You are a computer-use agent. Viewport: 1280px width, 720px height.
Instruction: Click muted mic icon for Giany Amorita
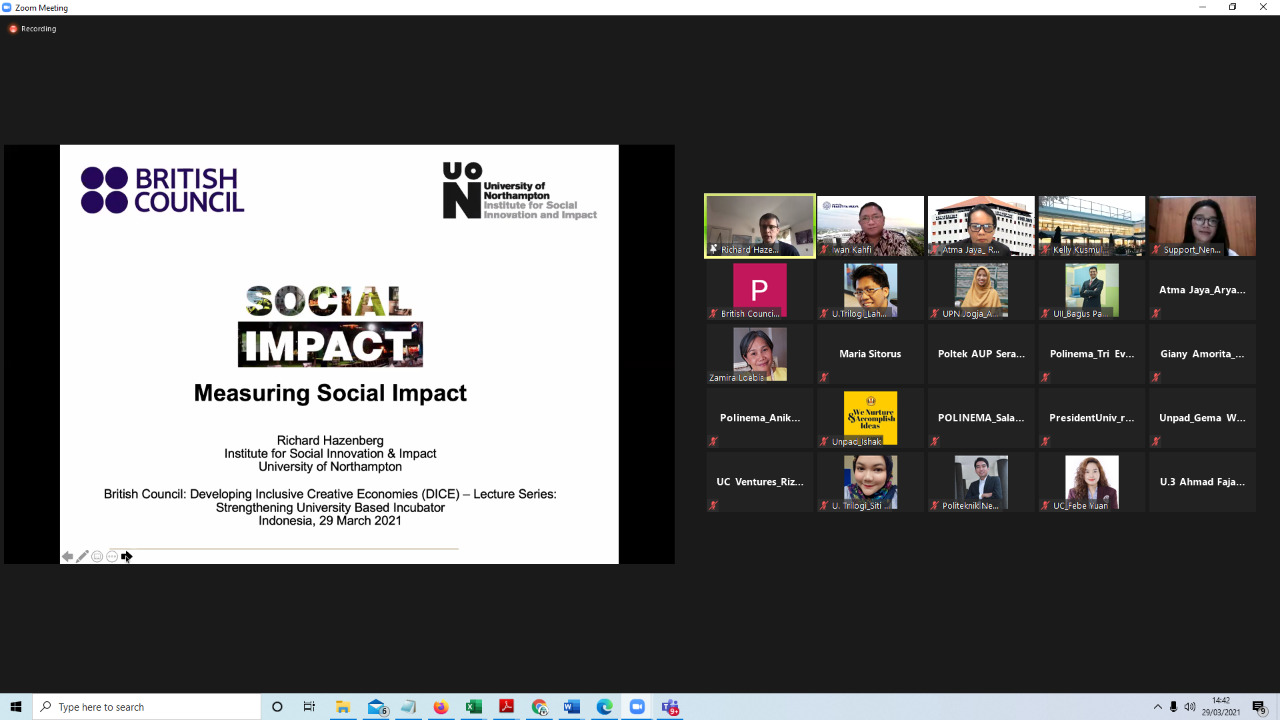click(1156, 378)
